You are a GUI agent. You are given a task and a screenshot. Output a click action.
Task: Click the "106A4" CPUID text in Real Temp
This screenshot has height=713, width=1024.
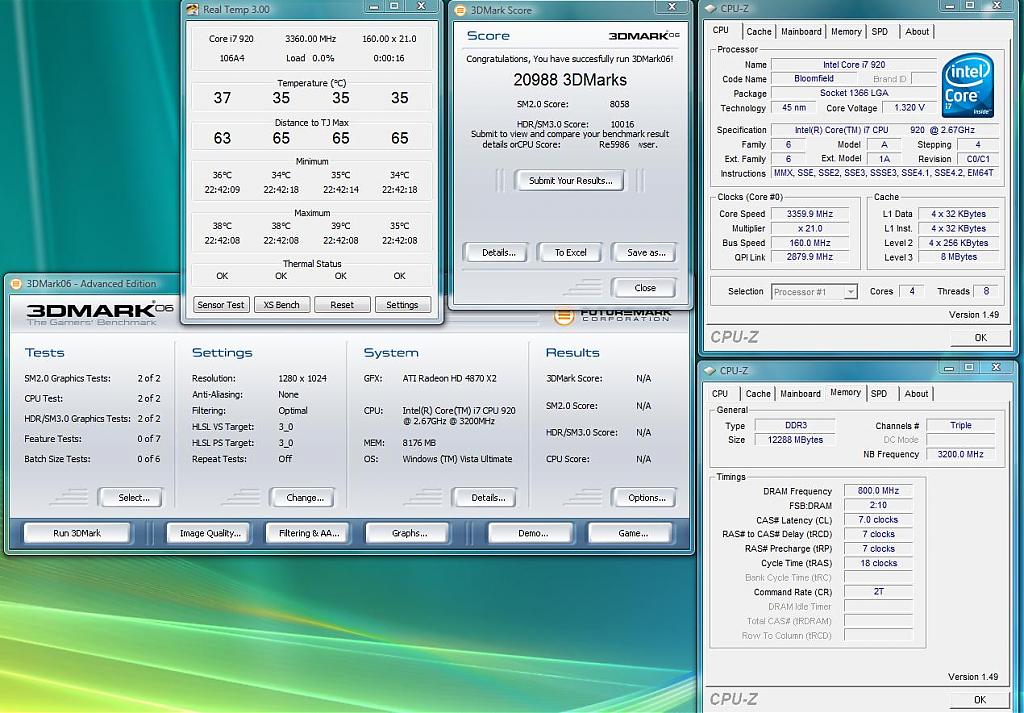[232, 58]
